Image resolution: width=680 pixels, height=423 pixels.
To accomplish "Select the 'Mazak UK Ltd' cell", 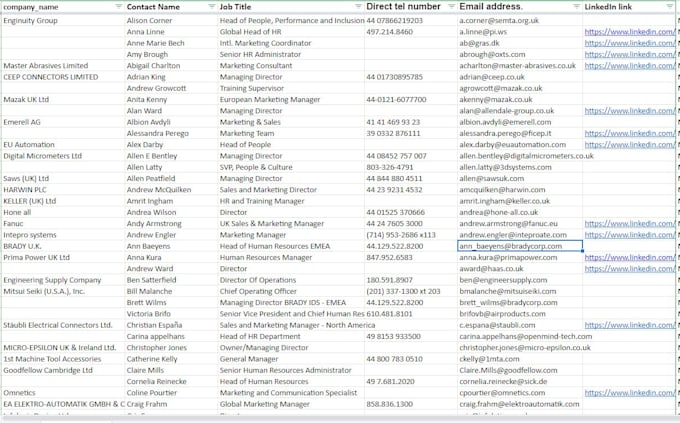I will pos(62,99).
